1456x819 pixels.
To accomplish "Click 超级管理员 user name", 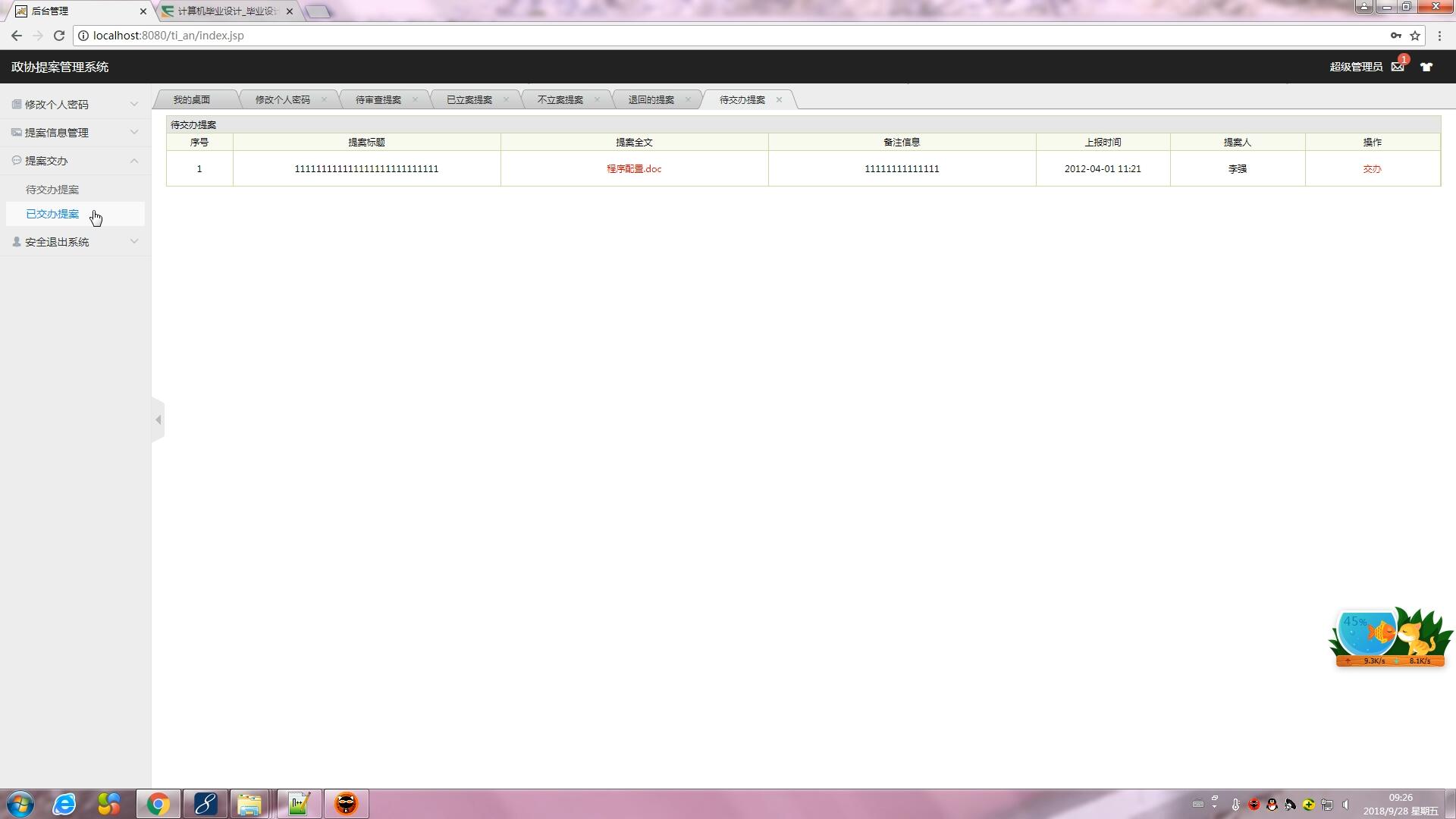I will pos(1356,67).
